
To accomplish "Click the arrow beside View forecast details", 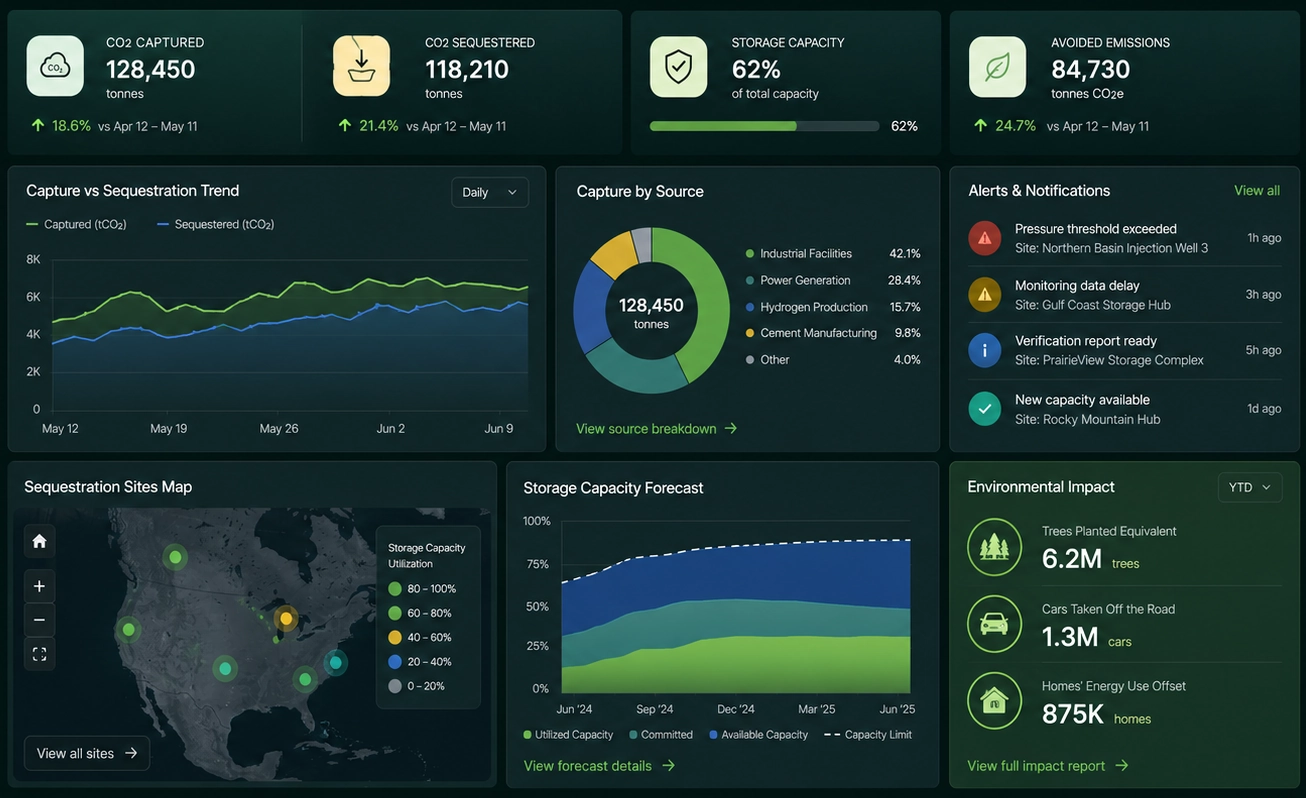I will click(x=668, y=766).
